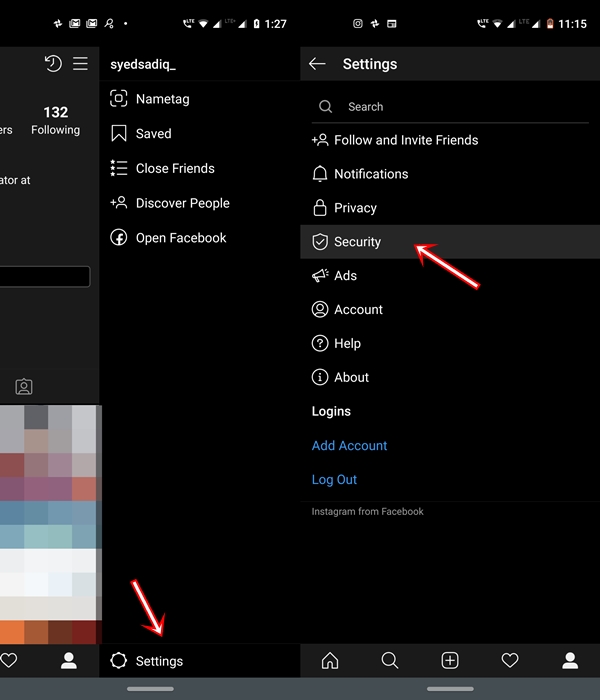Tap the Nametag scan icon

pyautogui.click(x=119, y=99)
